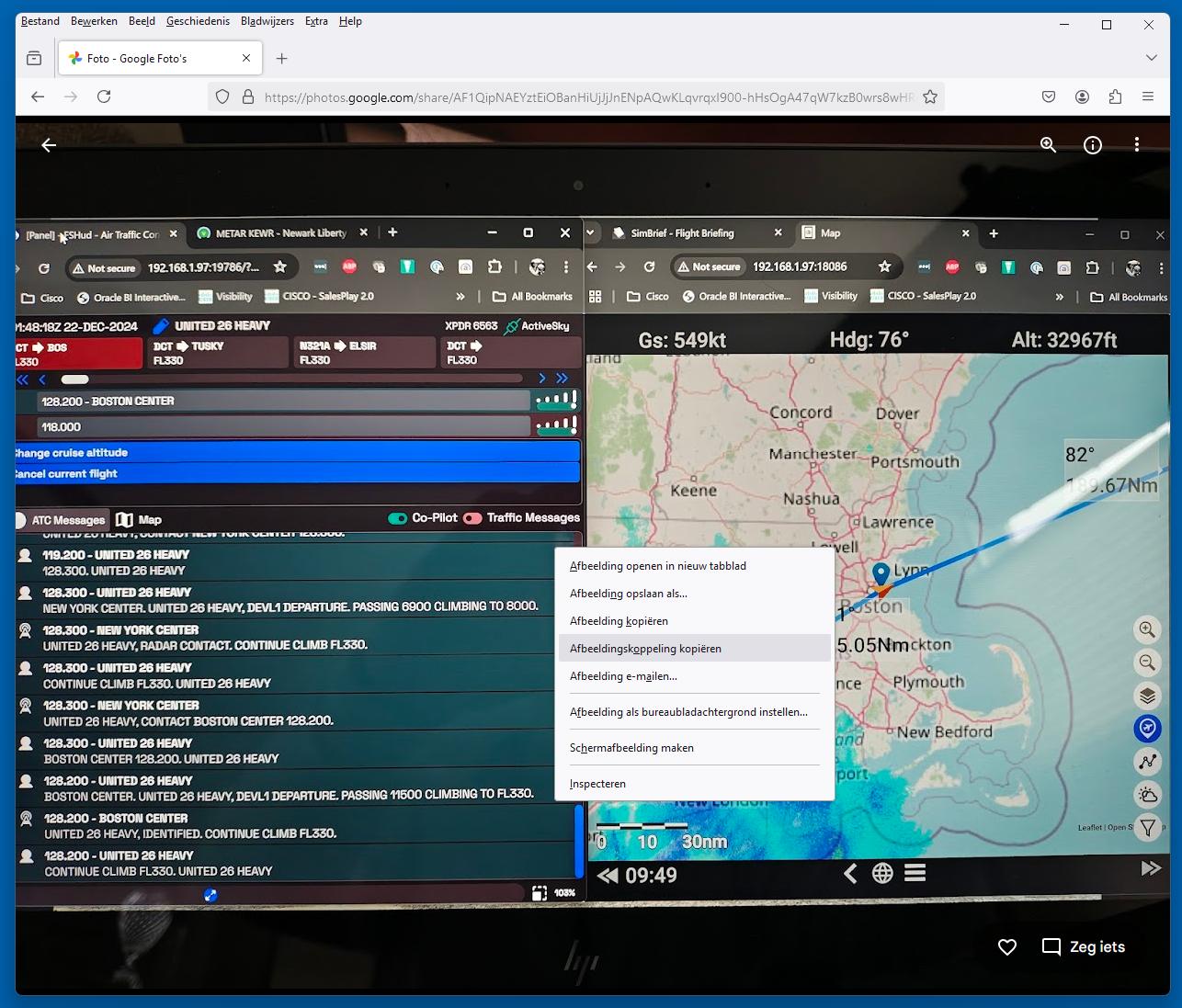Choose Inspecteren from the context menu
The image size is (1182, 1008).
695,784
